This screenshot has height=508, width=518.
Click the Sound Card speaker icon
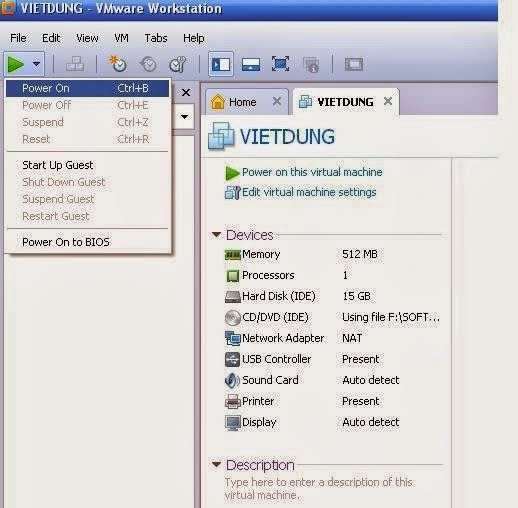[x=233, y=380]
